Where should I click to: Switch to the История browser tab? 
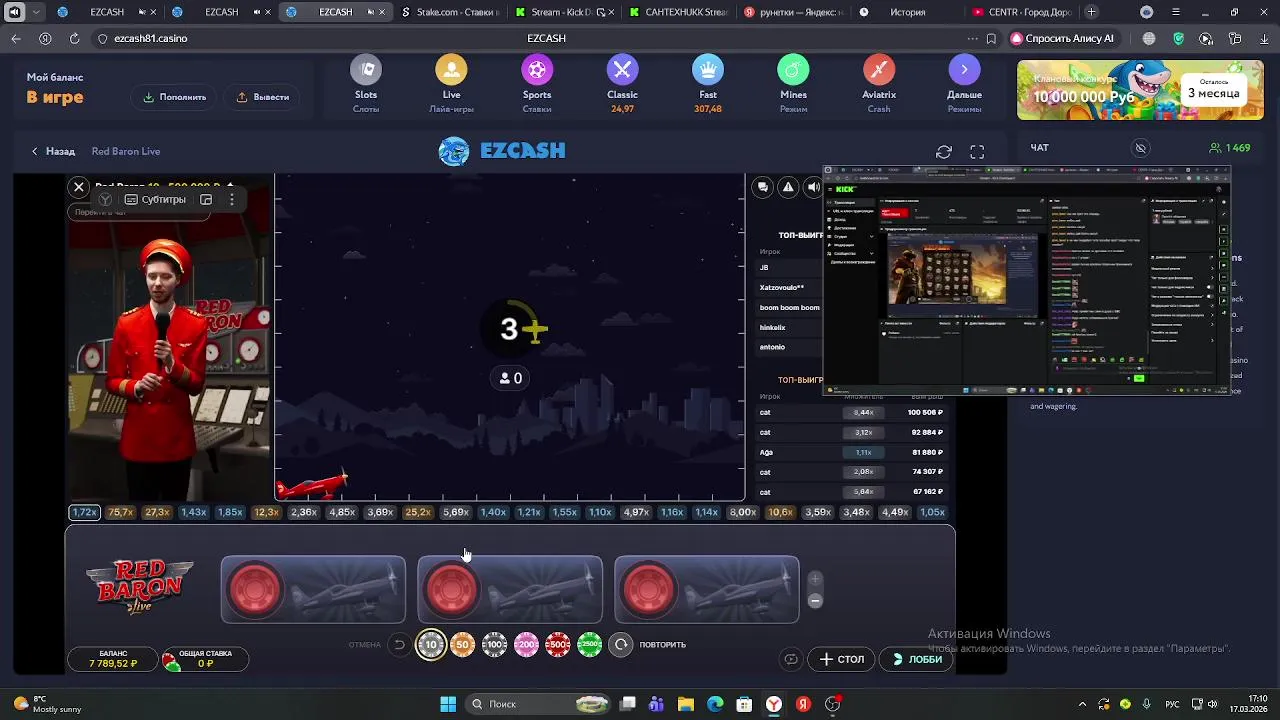[x=908, y=12]
